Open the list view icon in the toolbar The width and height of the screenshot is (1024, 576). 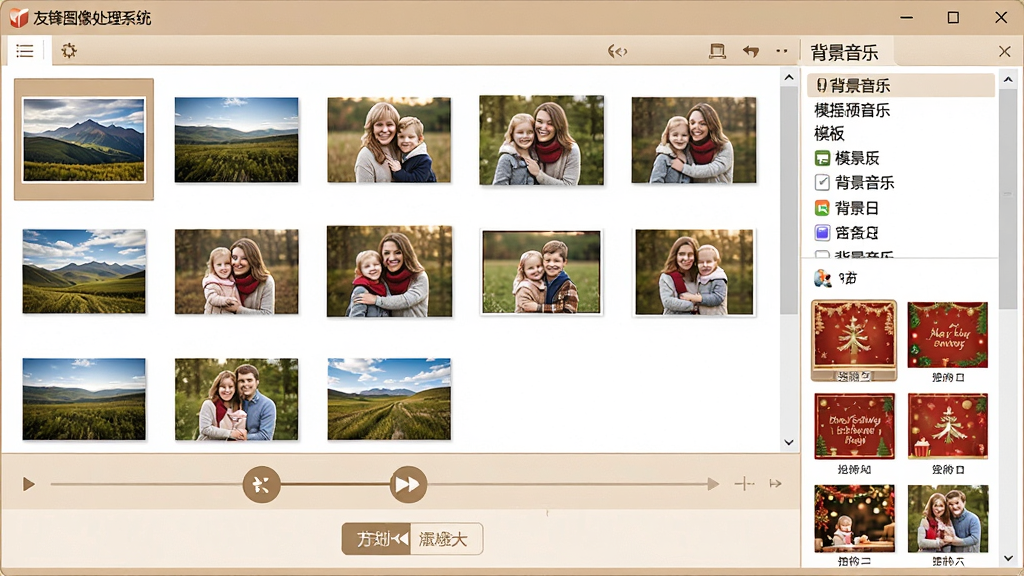[x=25, y=51]
